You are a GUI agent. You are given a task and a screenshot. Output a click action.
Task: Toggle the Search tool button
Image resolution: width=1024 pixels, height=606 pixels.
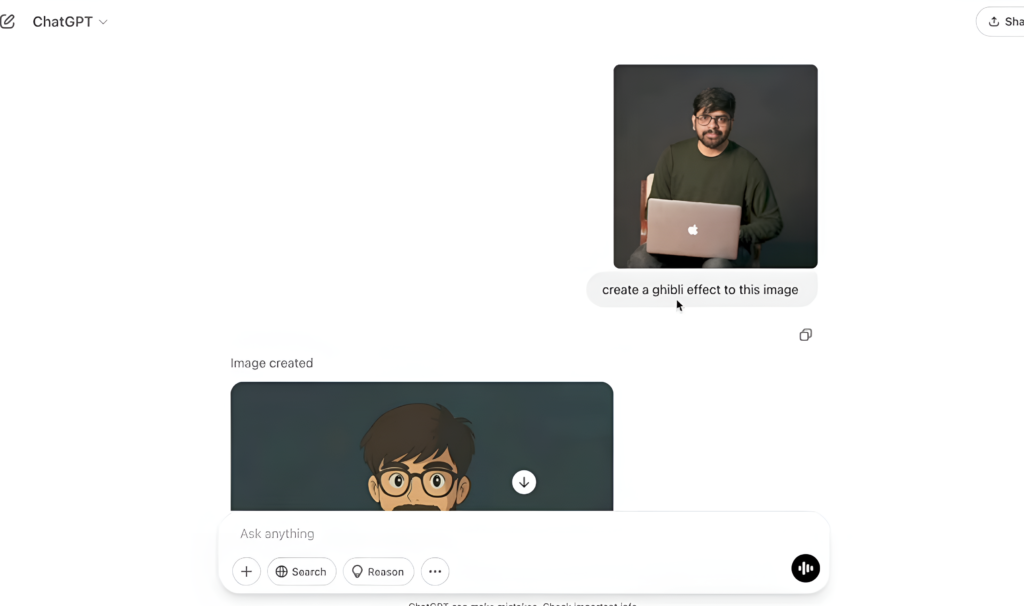(x=301, y=571)
